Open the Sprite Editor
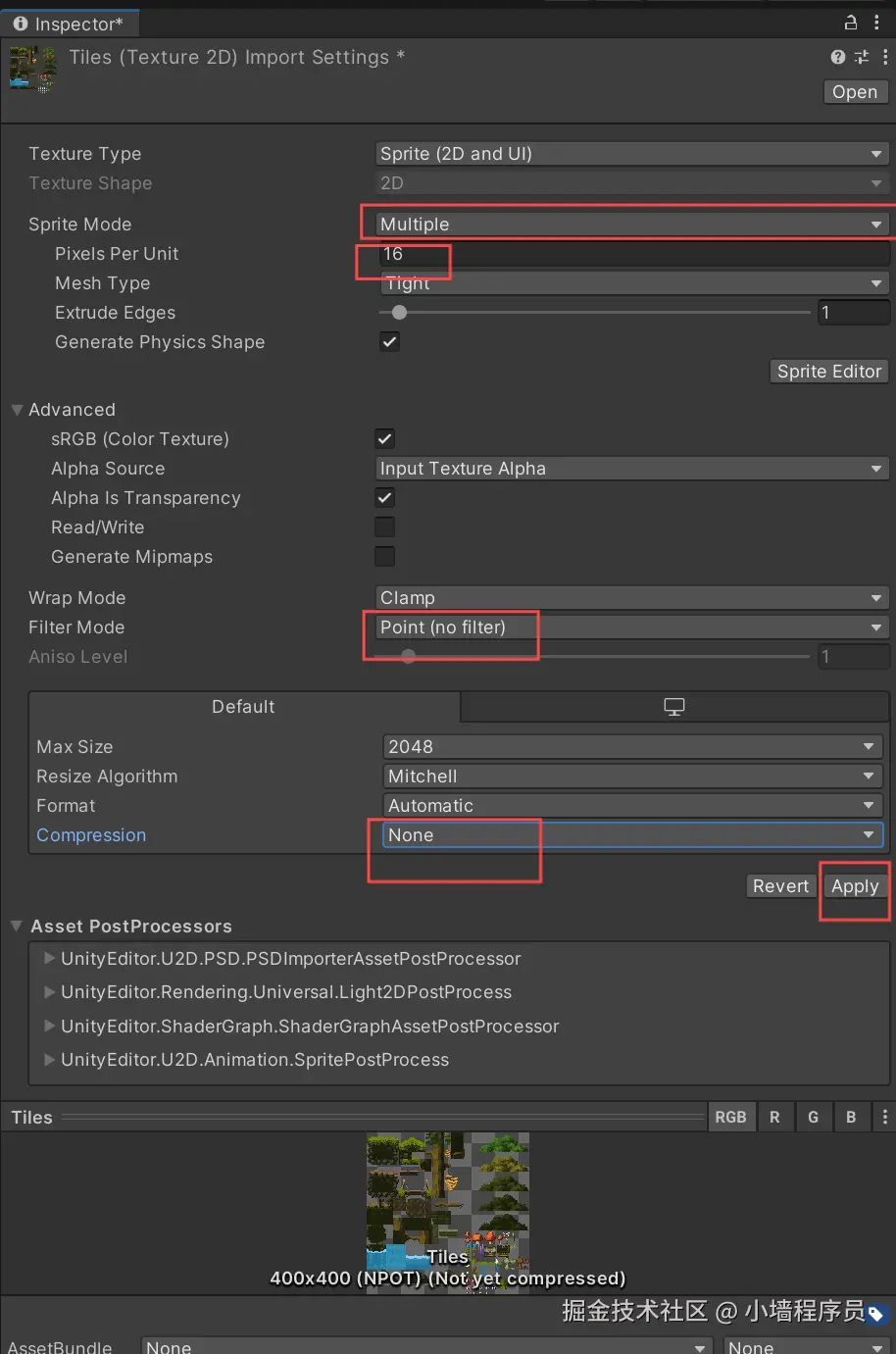 click(x=829, y=372)
